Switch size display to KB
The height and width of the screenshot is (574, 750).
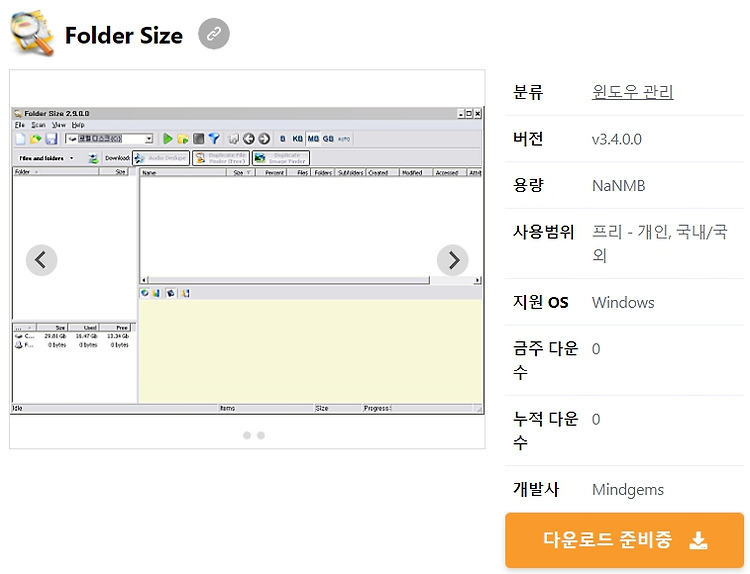298,139
